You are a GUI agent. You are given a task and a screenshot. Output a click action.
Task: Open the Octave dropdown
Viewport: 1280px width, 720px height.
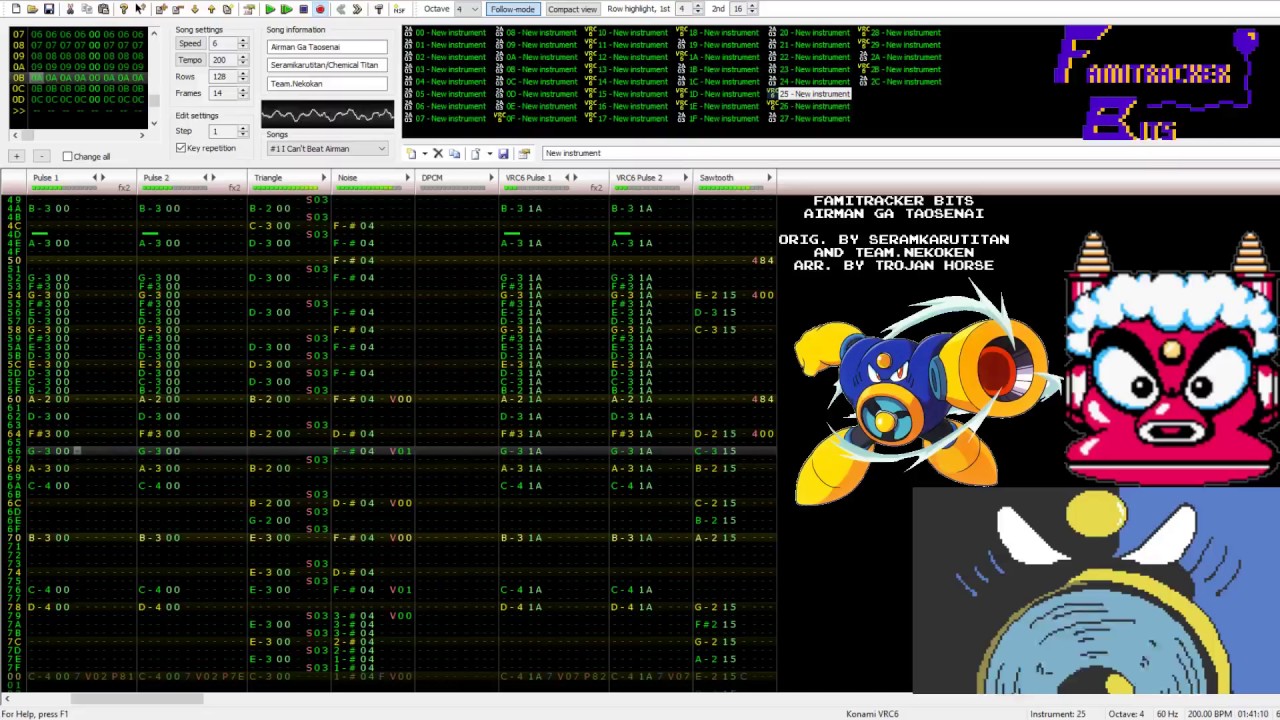[x=467, y=9]
